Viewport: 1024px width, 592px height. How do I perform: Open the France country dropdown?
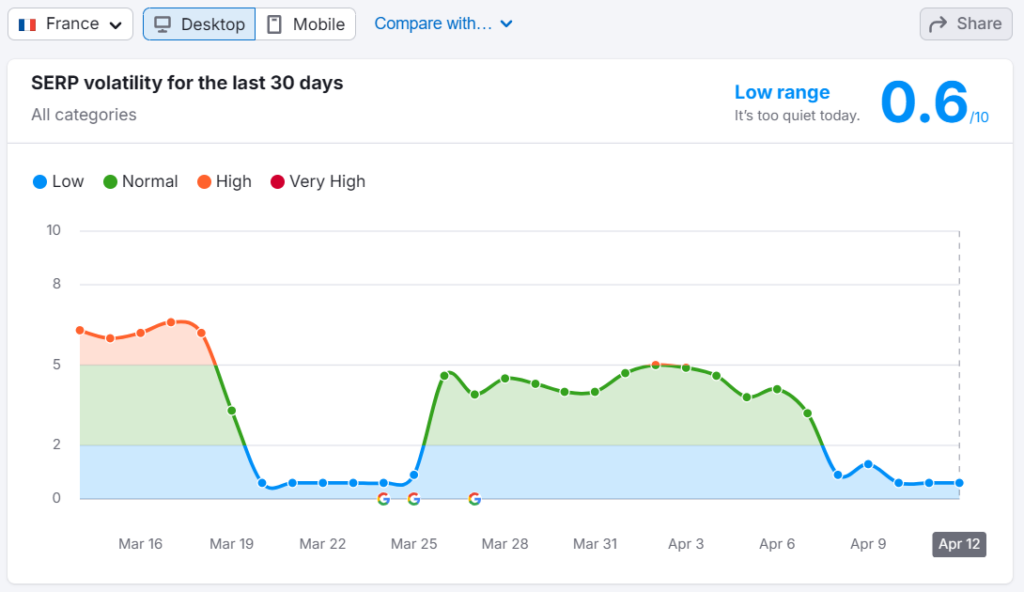click(70, 24)
